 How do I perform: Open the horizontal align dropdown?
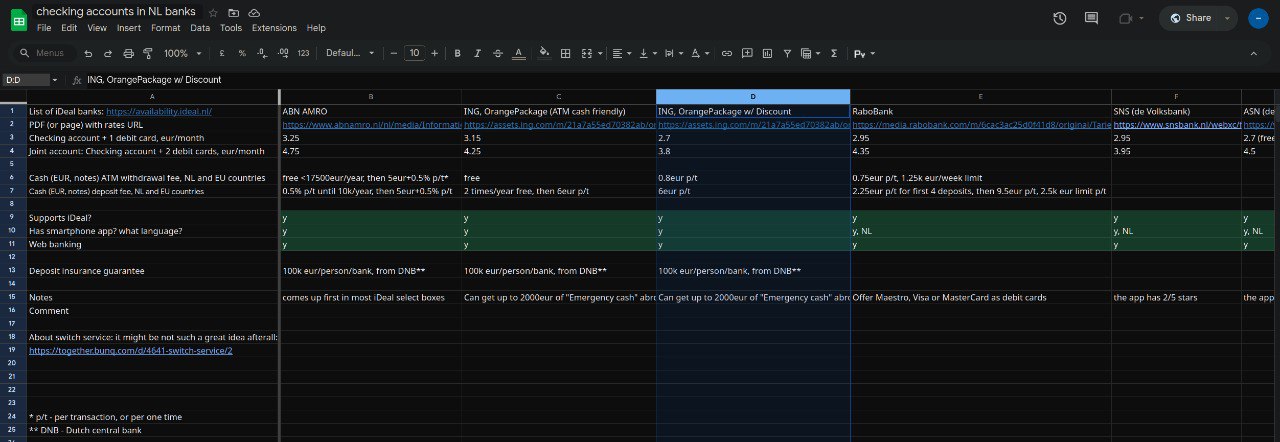621,53
